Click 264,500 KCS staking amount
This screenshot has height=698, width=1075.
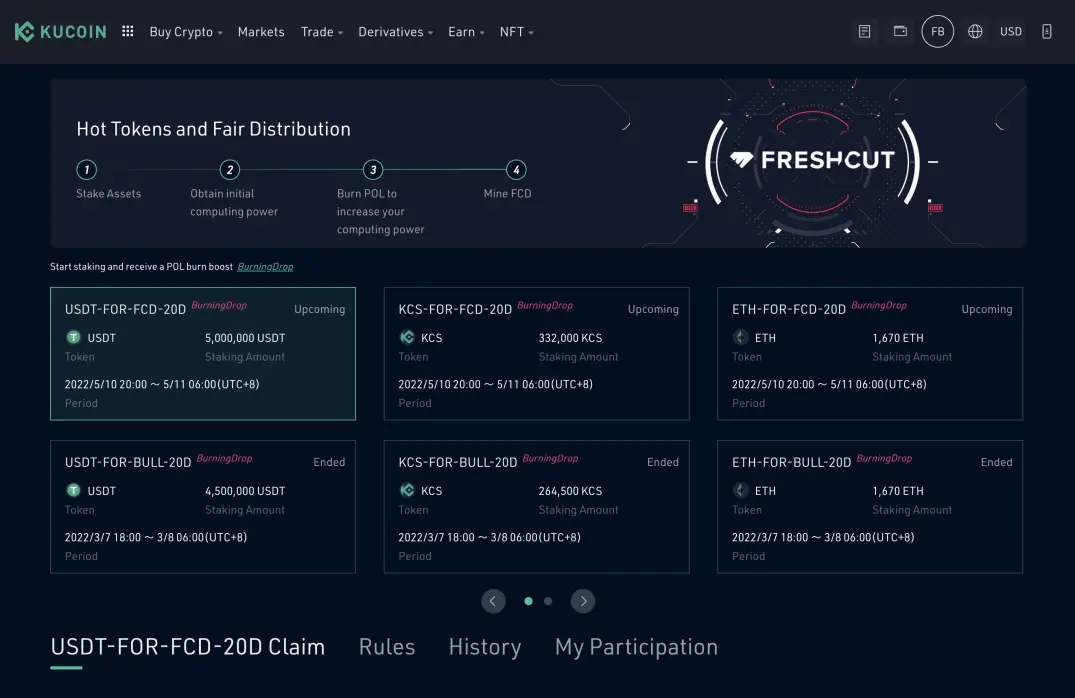570,491
